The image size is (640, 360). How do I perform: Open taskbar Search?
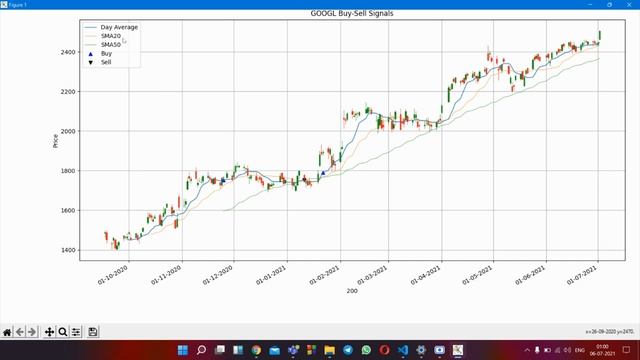coord(201,350)
